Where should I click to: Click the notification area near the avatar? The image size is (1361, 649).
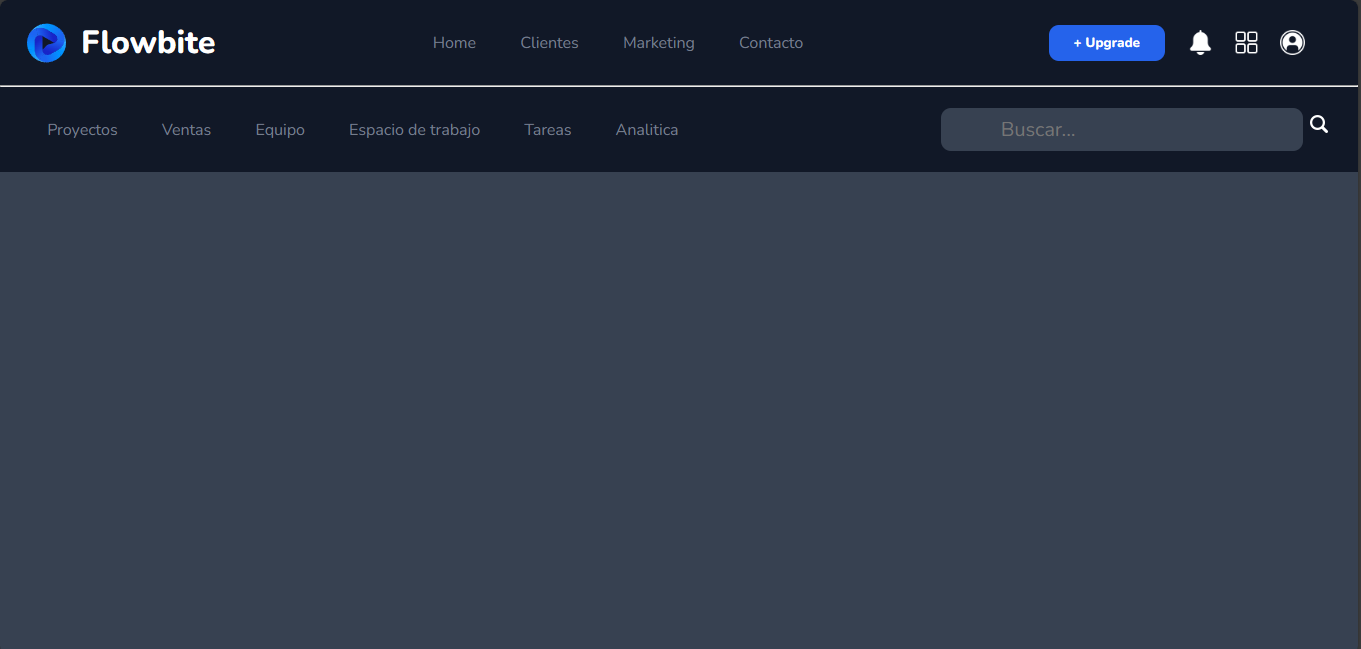pyautogui.click(x=1200, y=42)
